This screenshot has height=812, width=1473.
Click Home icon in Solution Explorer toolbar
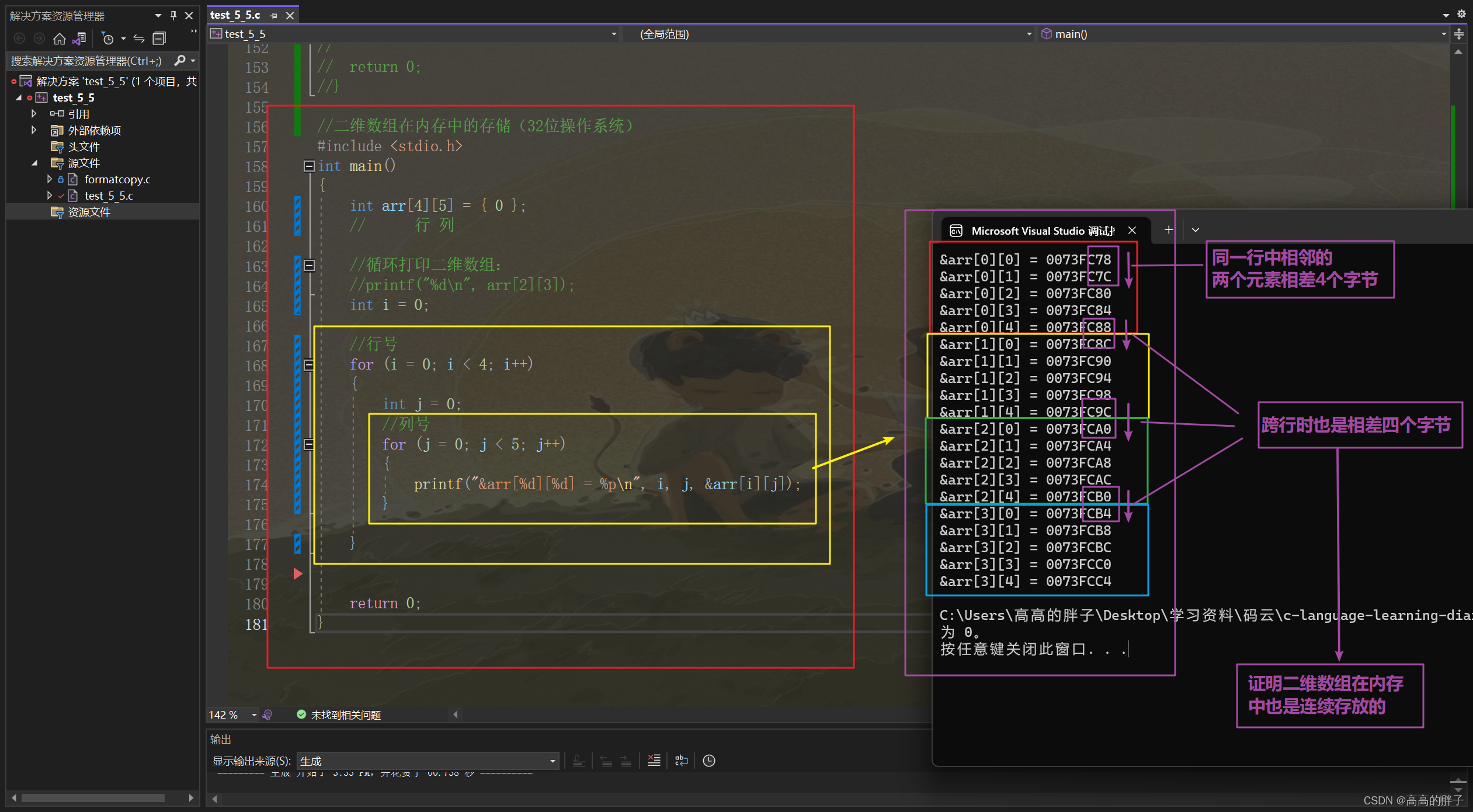(59, 39)
